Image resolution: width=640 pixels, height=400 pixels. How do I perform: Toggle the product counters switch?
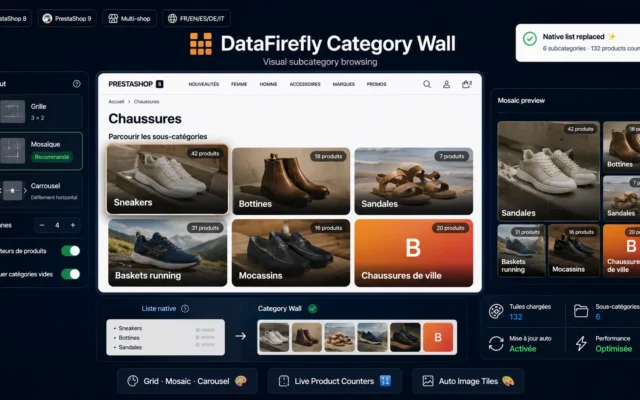[71, 251]
